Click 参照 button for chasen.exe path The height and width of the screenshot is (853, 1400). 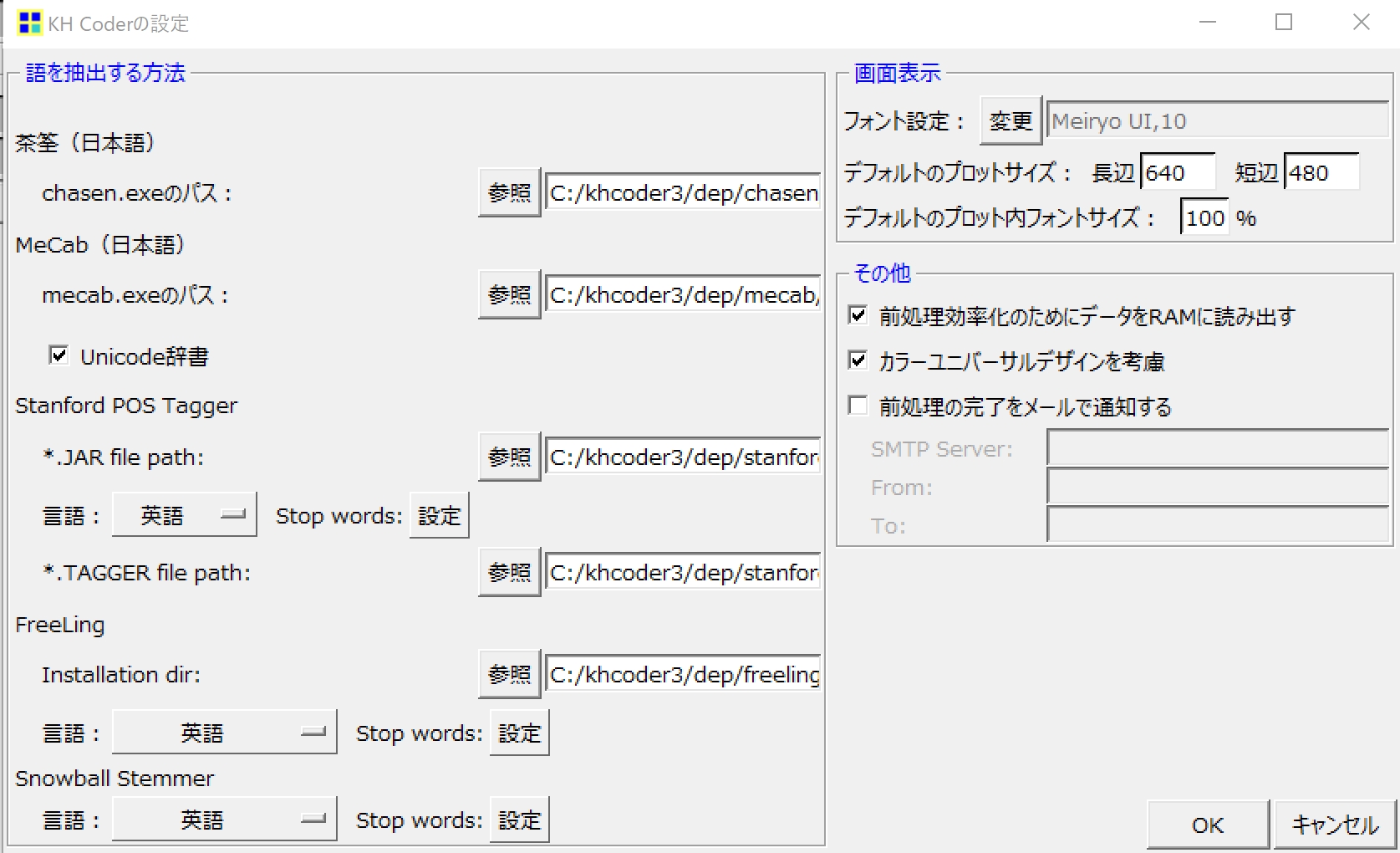pos(509,193)
